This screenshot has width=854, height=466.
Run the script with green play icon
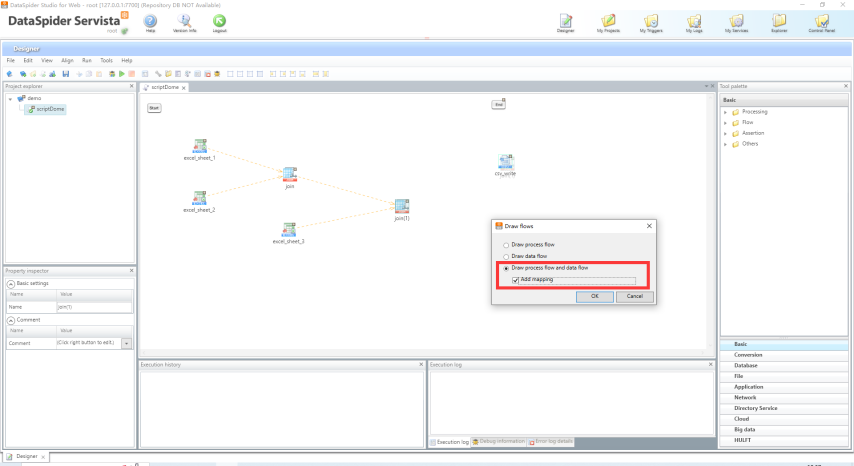pos(122,74)
